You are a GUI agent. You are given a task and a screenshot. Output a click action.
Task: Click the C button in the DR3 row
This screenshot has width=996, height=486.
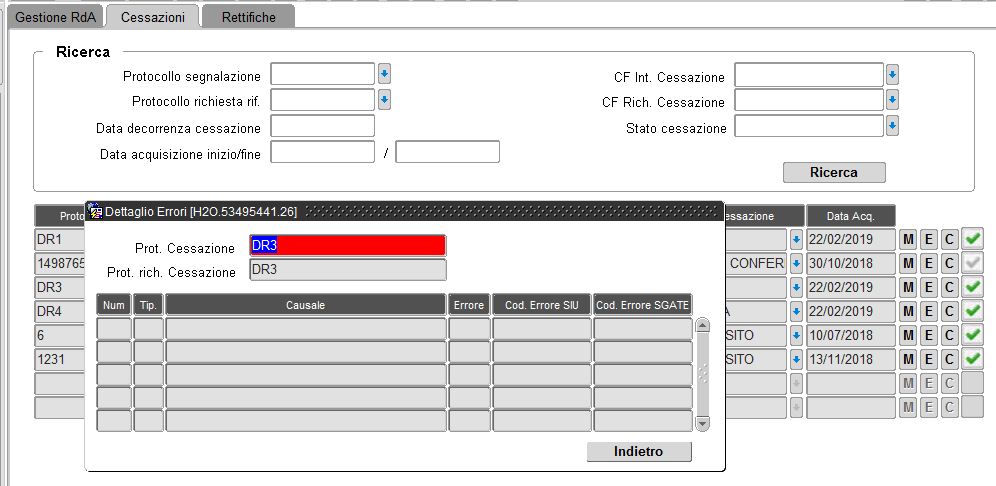(949, 288)
